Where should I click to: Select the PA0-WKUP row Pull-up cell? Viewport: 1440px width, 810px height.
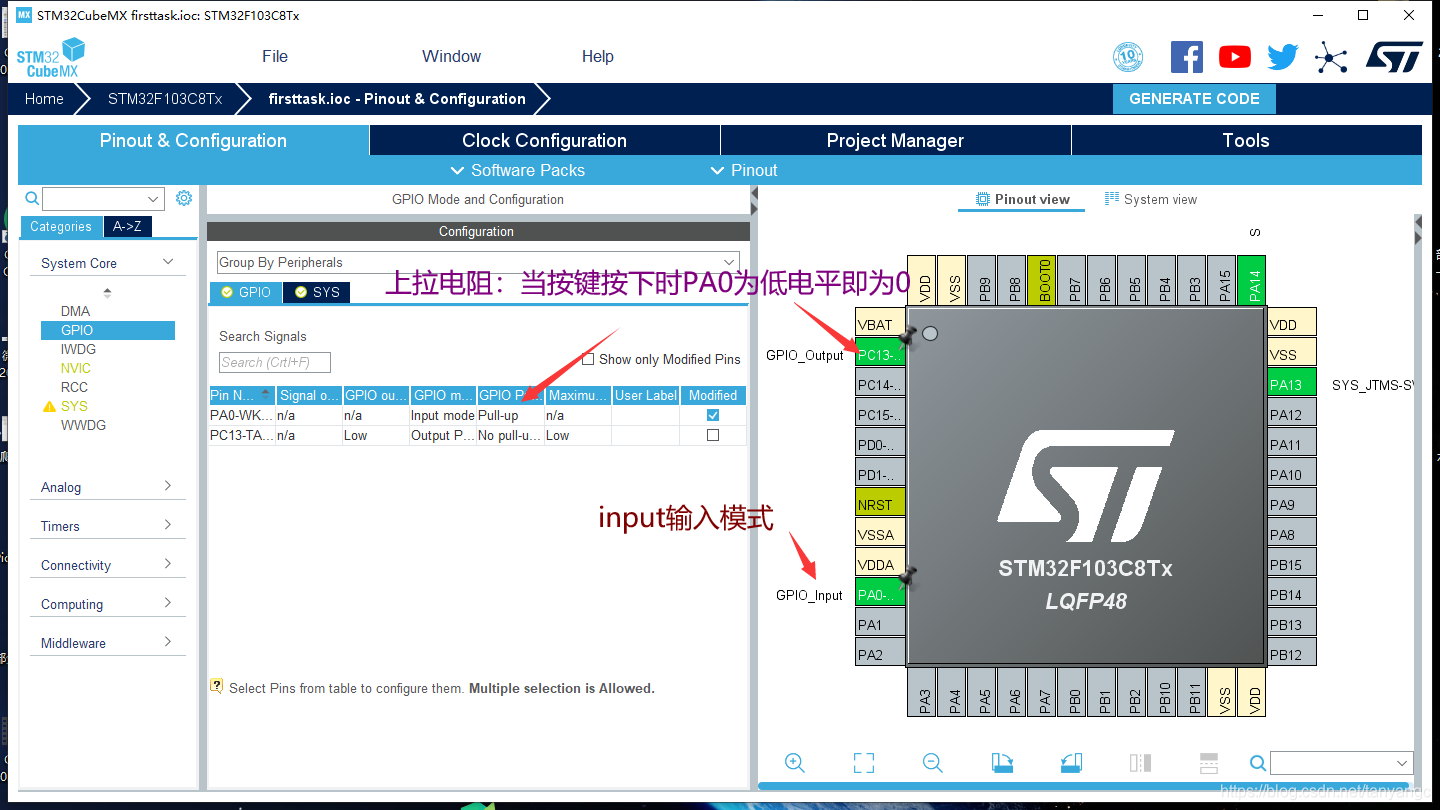coord(510,415)
